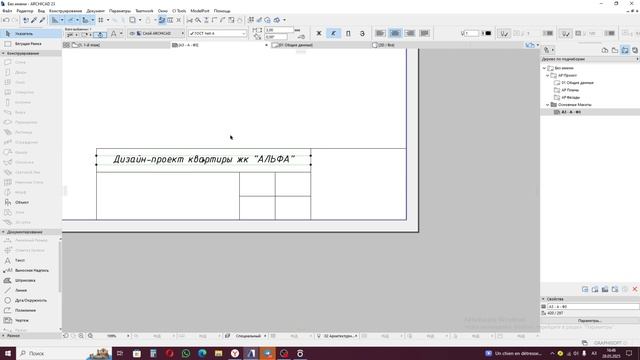
Task: Collapse АР Проект folder in Navigator
Action: coord(548,76)
